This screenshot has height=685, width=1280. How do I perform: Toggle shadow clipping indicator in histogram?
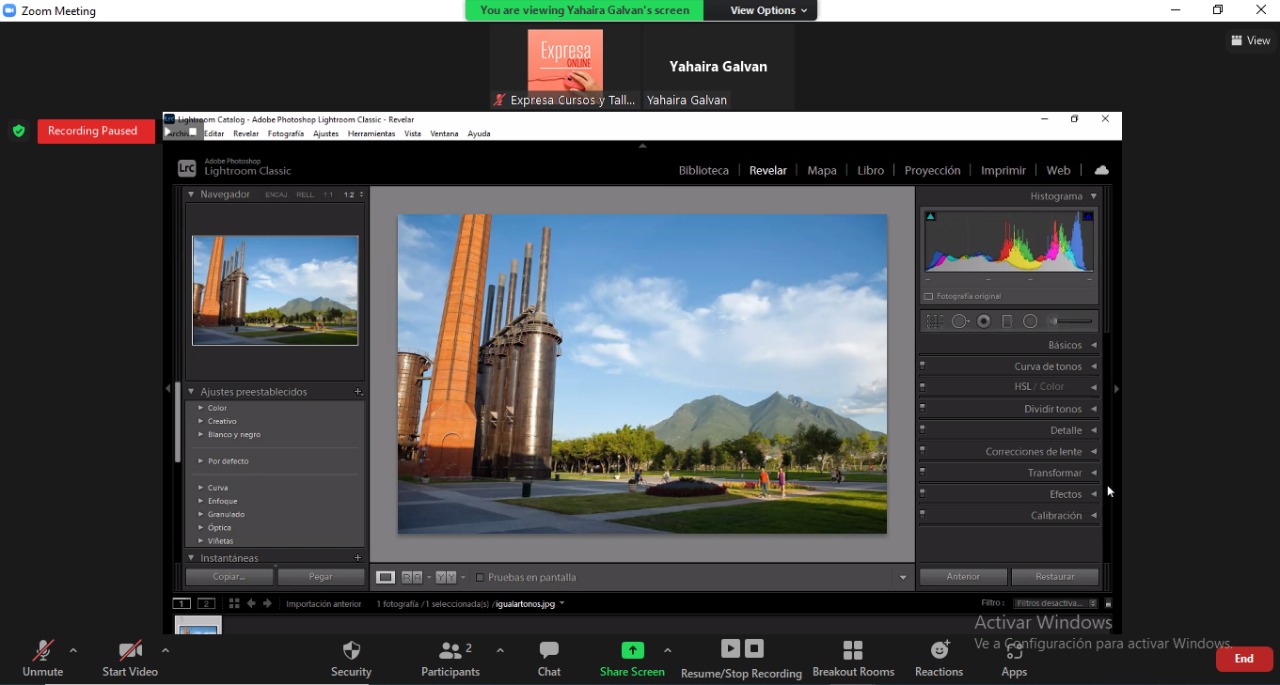(930, 216)
